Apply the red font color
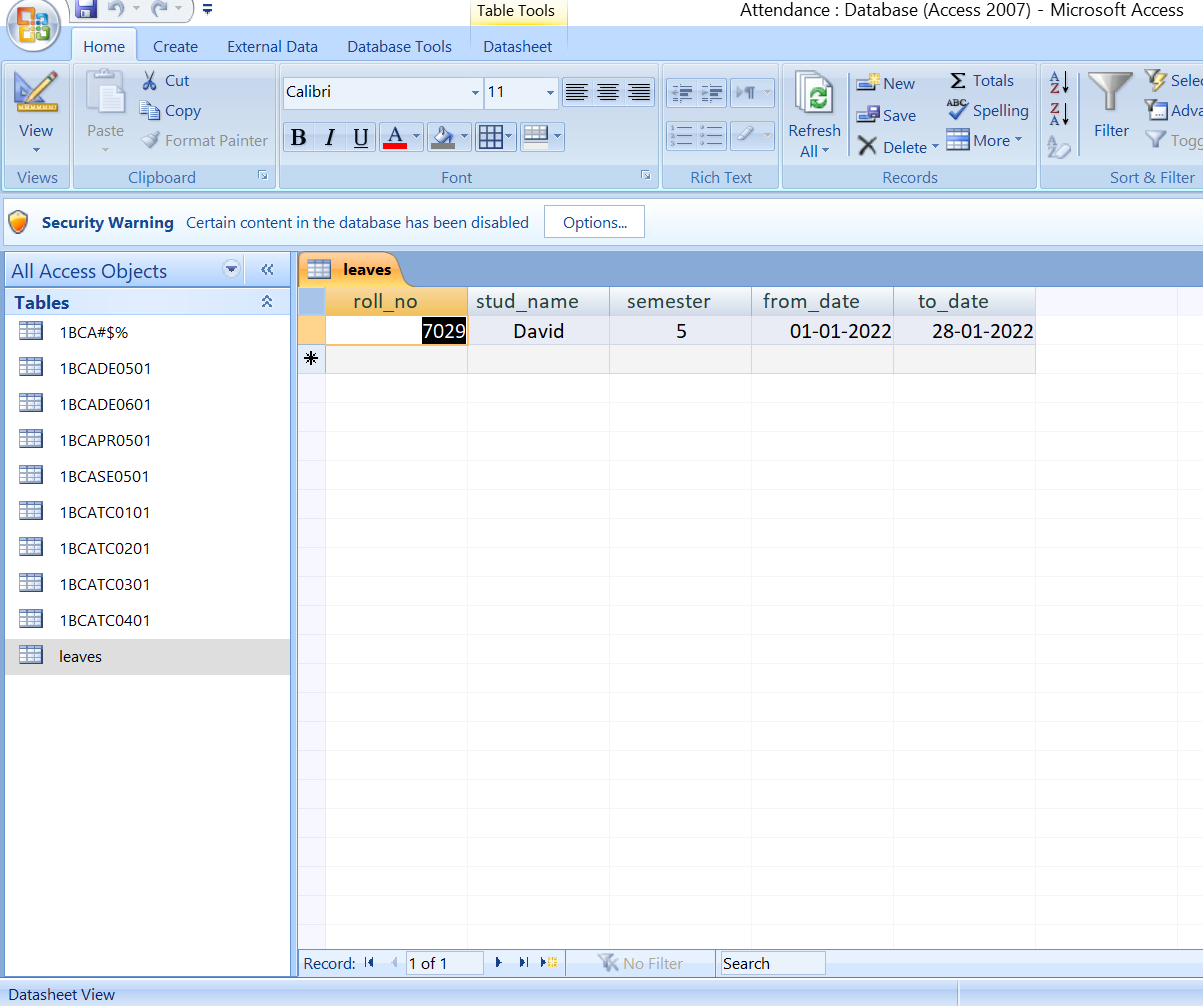 pos(395,138)
